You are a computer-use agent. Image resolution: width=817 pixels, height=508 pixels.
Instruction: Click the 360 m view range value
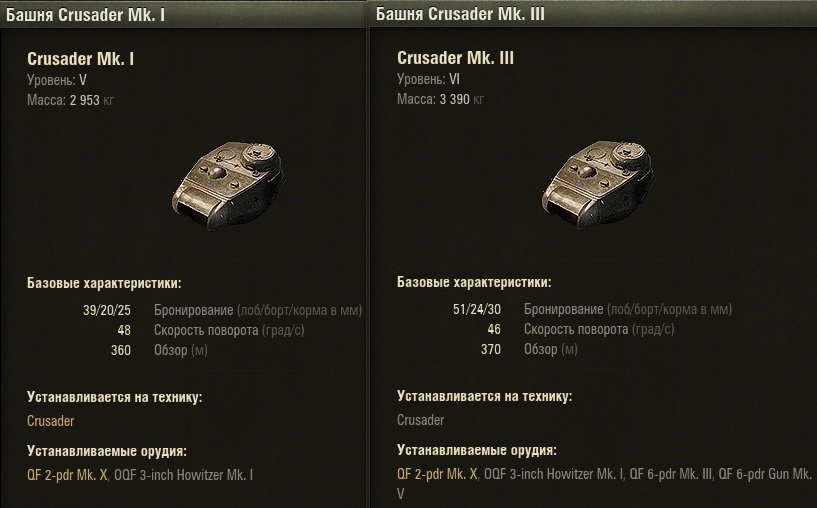click(121, 350)
